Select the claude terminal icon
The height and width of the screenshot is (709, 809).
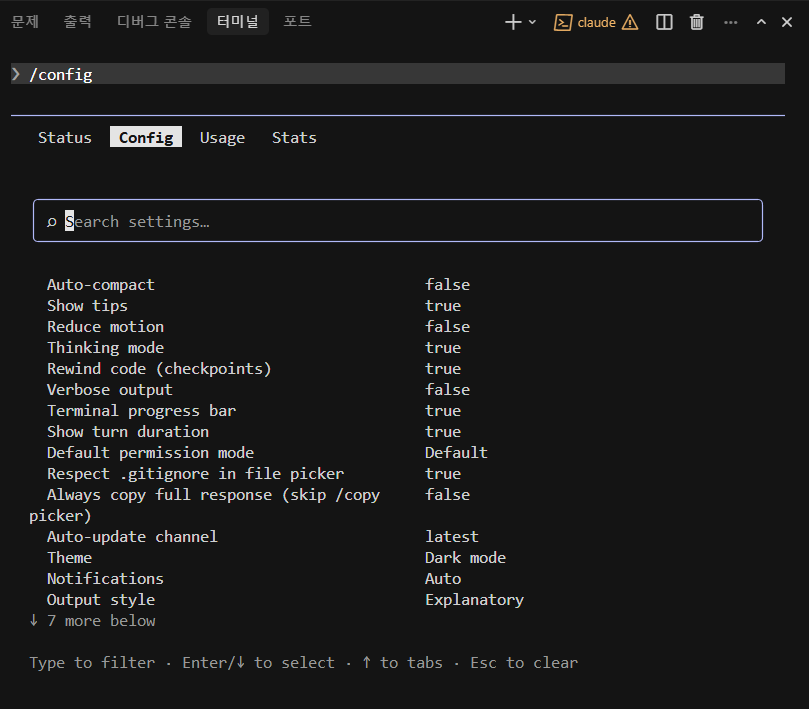click(563, 22)
